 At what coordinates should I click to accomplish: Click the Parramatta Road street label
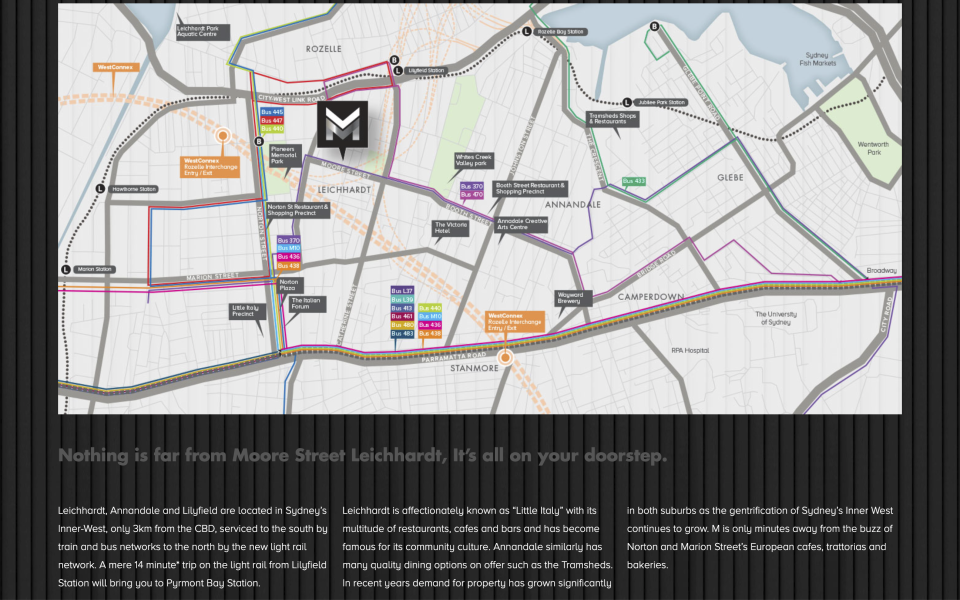coord(454,357)
